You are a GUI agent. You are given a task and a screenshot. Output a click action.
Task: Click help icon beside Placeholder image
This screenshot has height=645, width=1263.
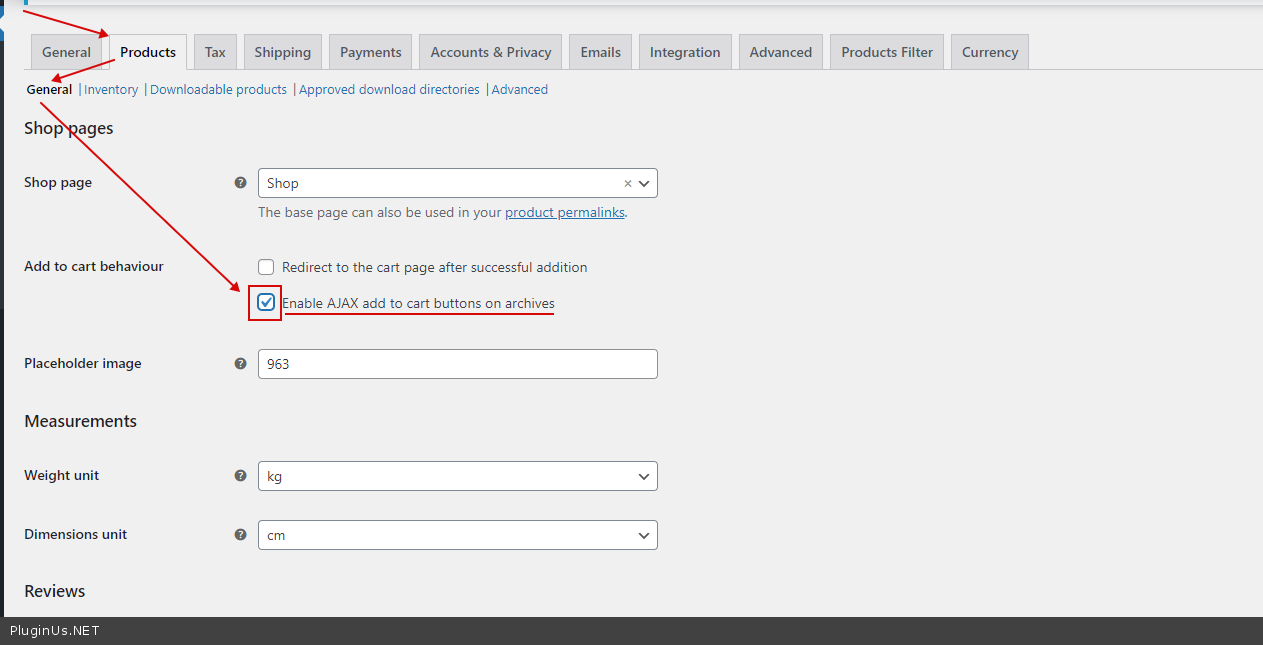click(x=240, y=364)
